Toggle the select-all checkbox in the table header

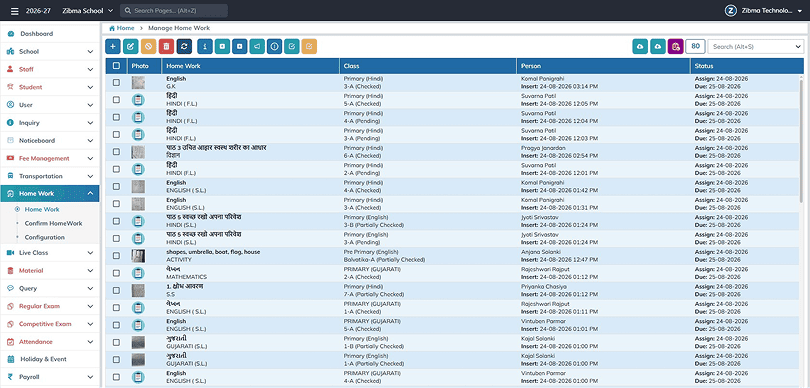[x=116, y=66]
